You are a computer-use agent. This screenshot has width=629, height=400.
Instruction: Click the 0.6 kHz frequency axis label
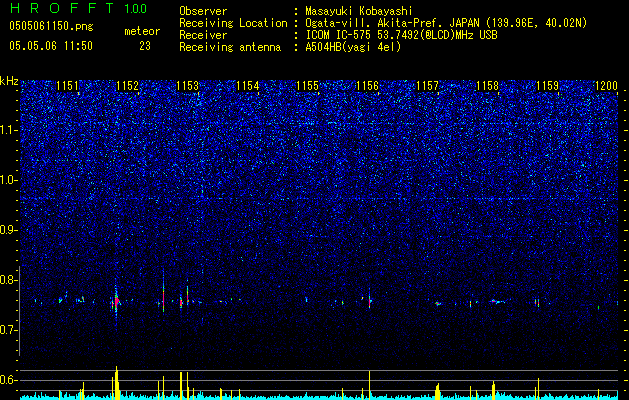[x=8, y=380]
